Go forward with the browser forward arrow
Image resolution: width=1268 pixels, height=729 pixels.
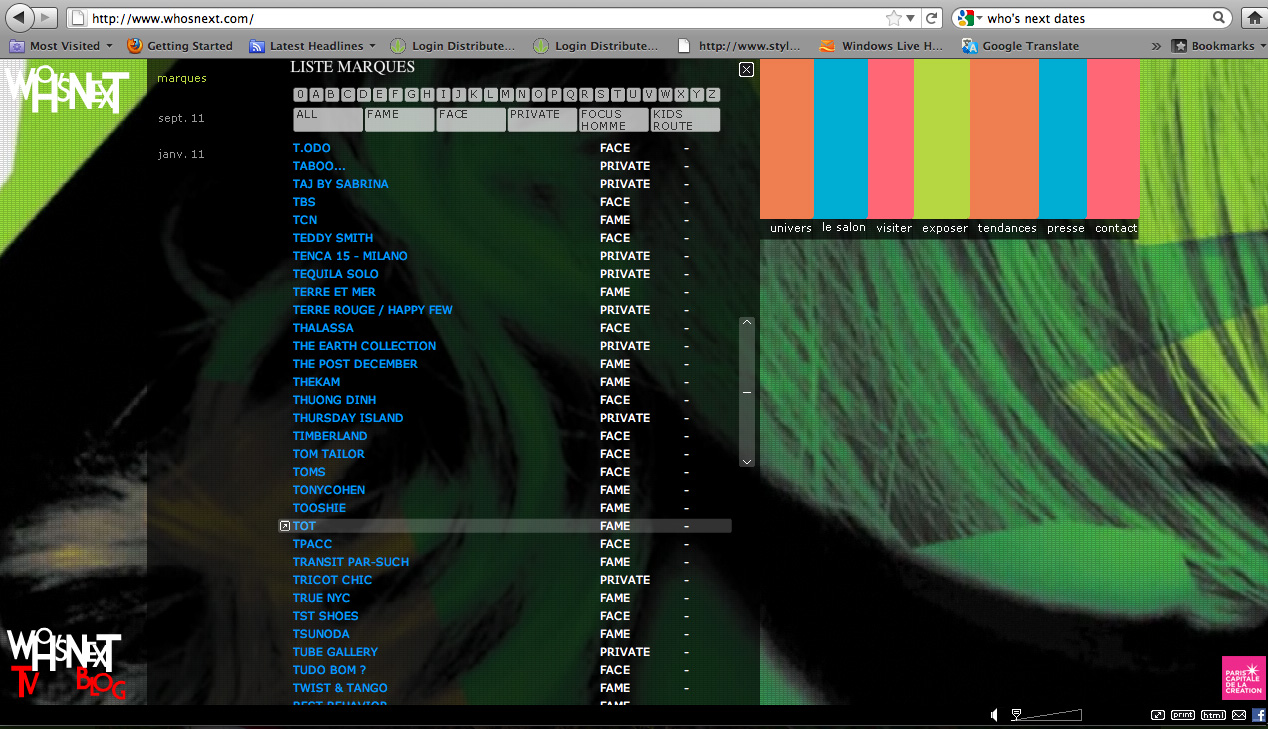(x=47, y=18)
